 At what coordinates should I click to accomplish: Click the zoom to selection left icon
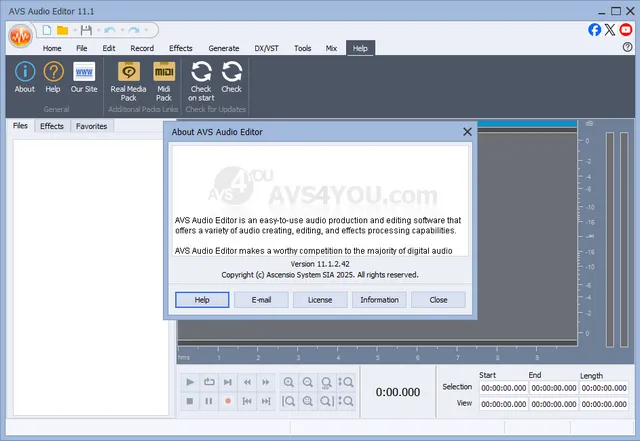click(289, 401)
